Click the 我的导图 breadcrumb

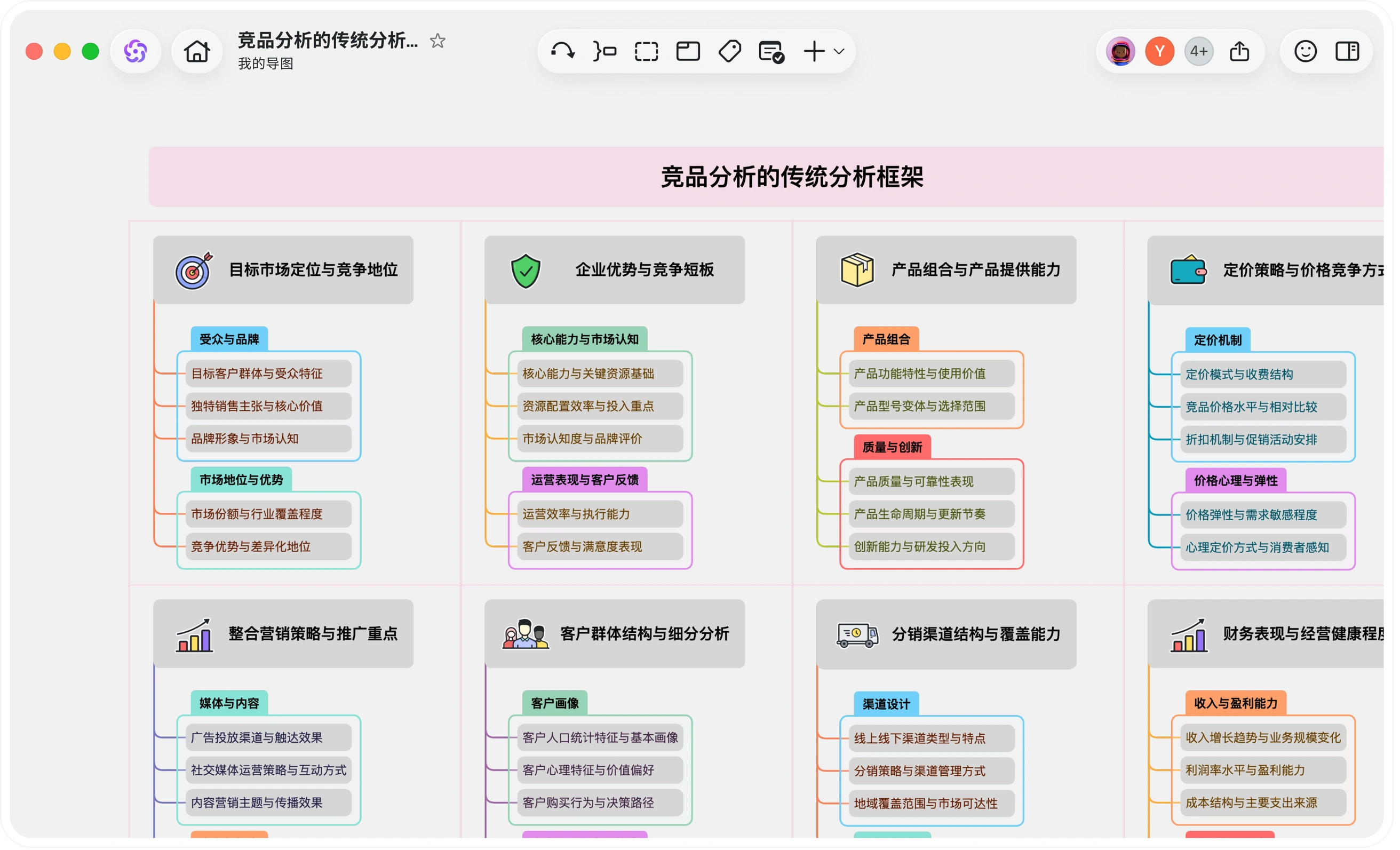tap(265, 63)
